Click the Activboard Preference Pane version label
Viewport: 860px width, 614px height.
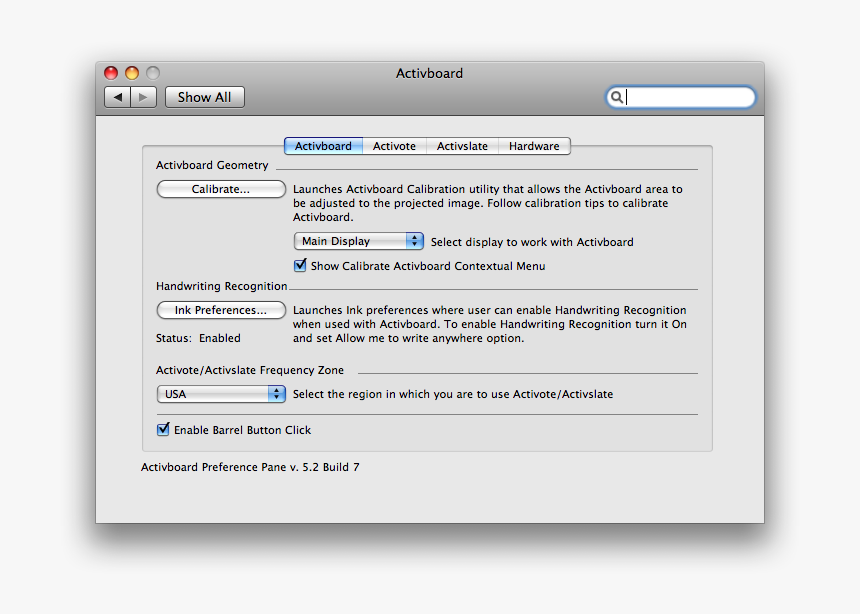pos(250,467)
